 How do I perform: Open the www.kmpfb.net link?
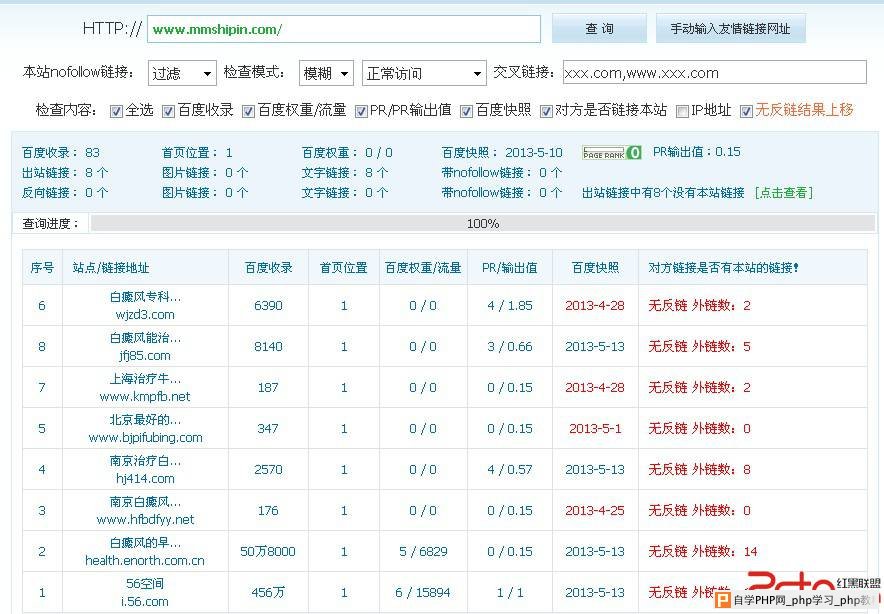pos(145,397)
